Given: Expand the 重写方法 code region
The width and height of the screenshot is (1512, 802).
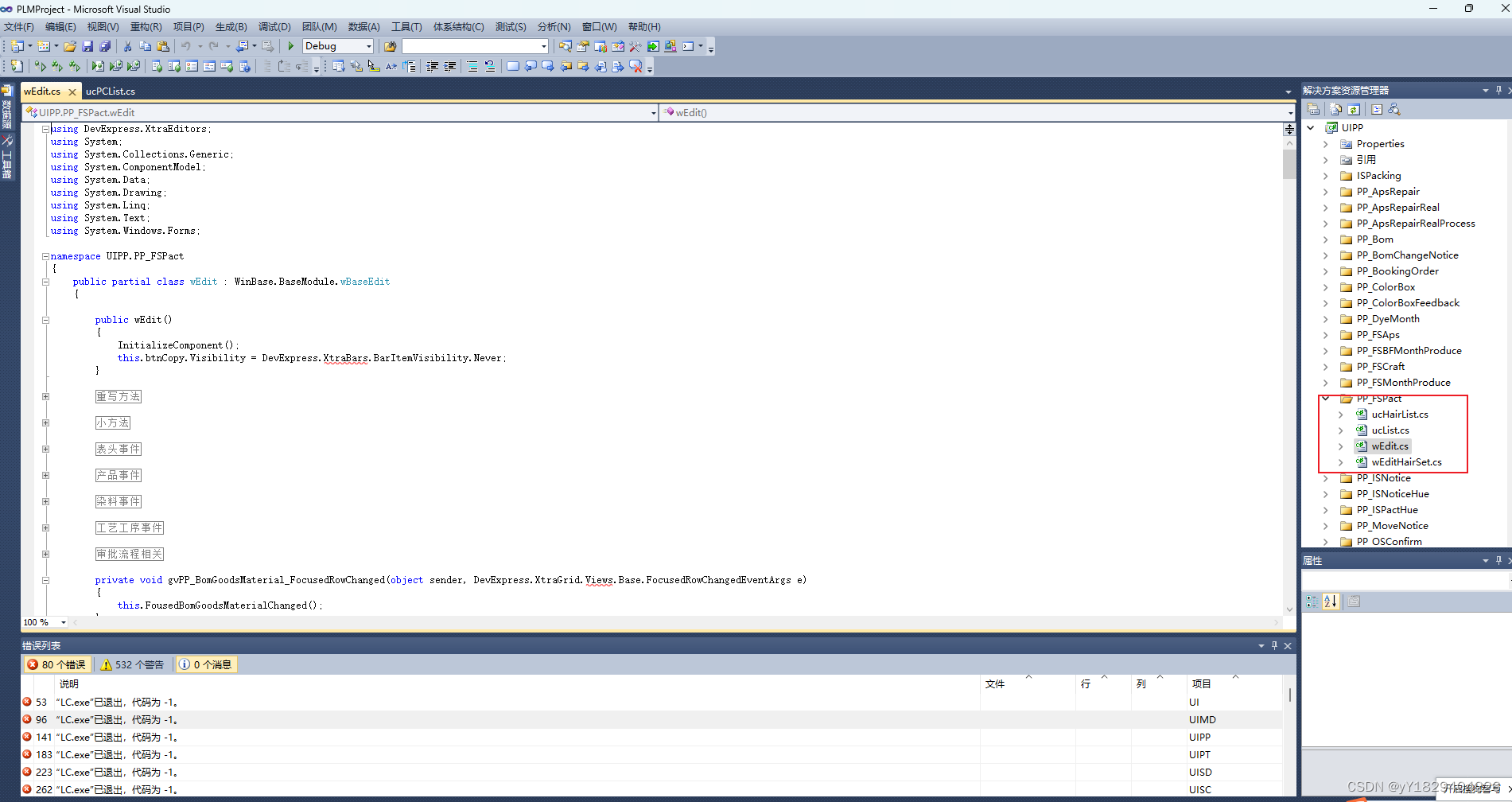Looking at the screenshot, I should 45,395.
